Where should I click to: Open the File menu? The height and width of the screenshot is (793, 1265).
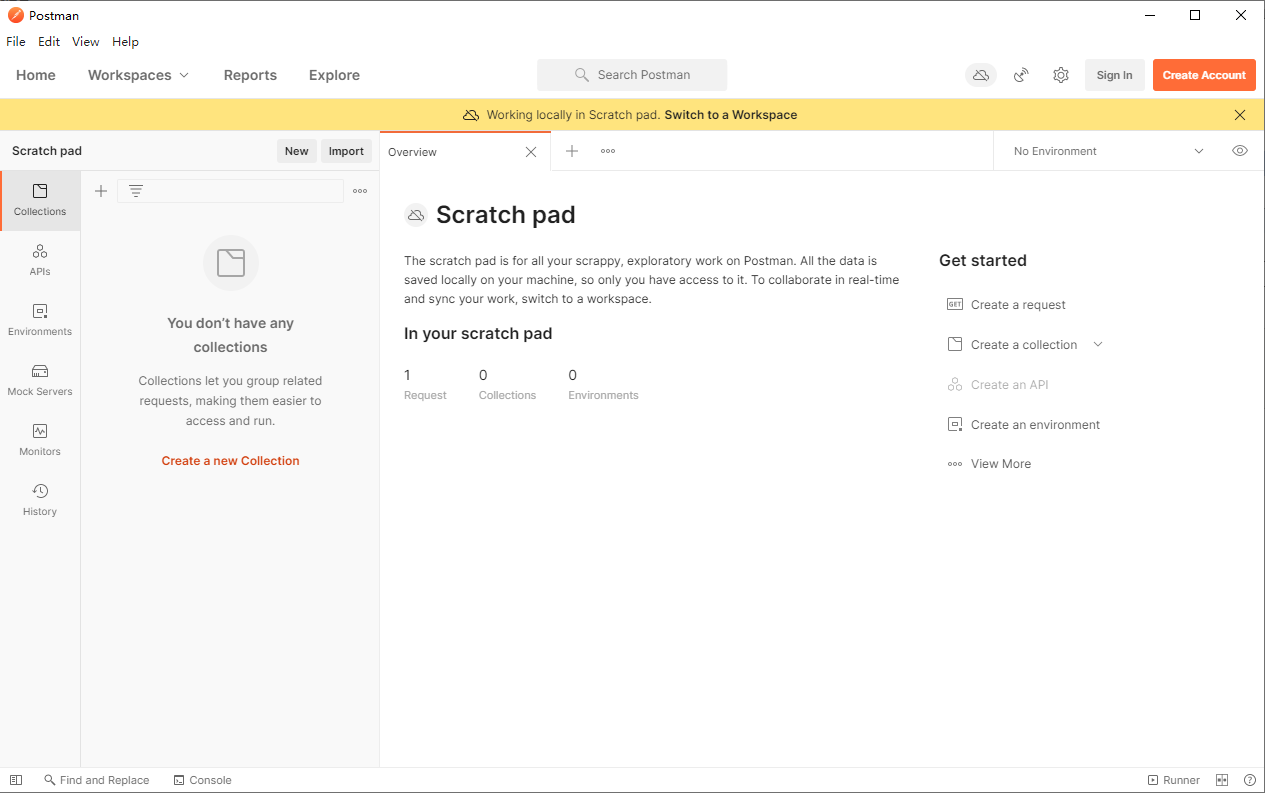point(16,42)
